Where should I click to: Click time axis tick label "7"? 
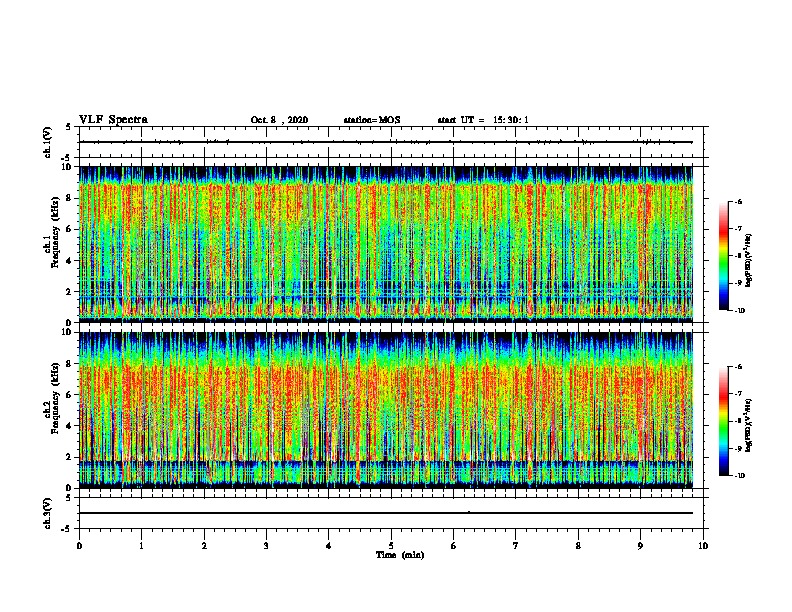coord(516,546)
